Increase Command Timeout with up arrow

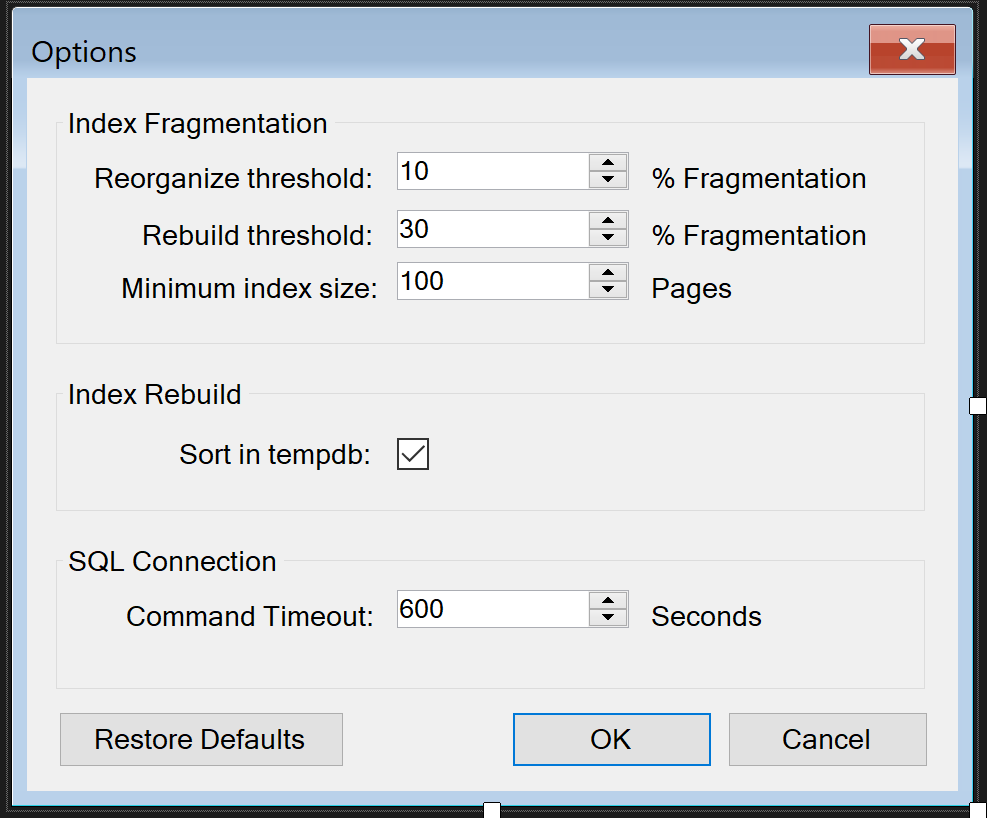pyautogui.click(x=608, y=601)
